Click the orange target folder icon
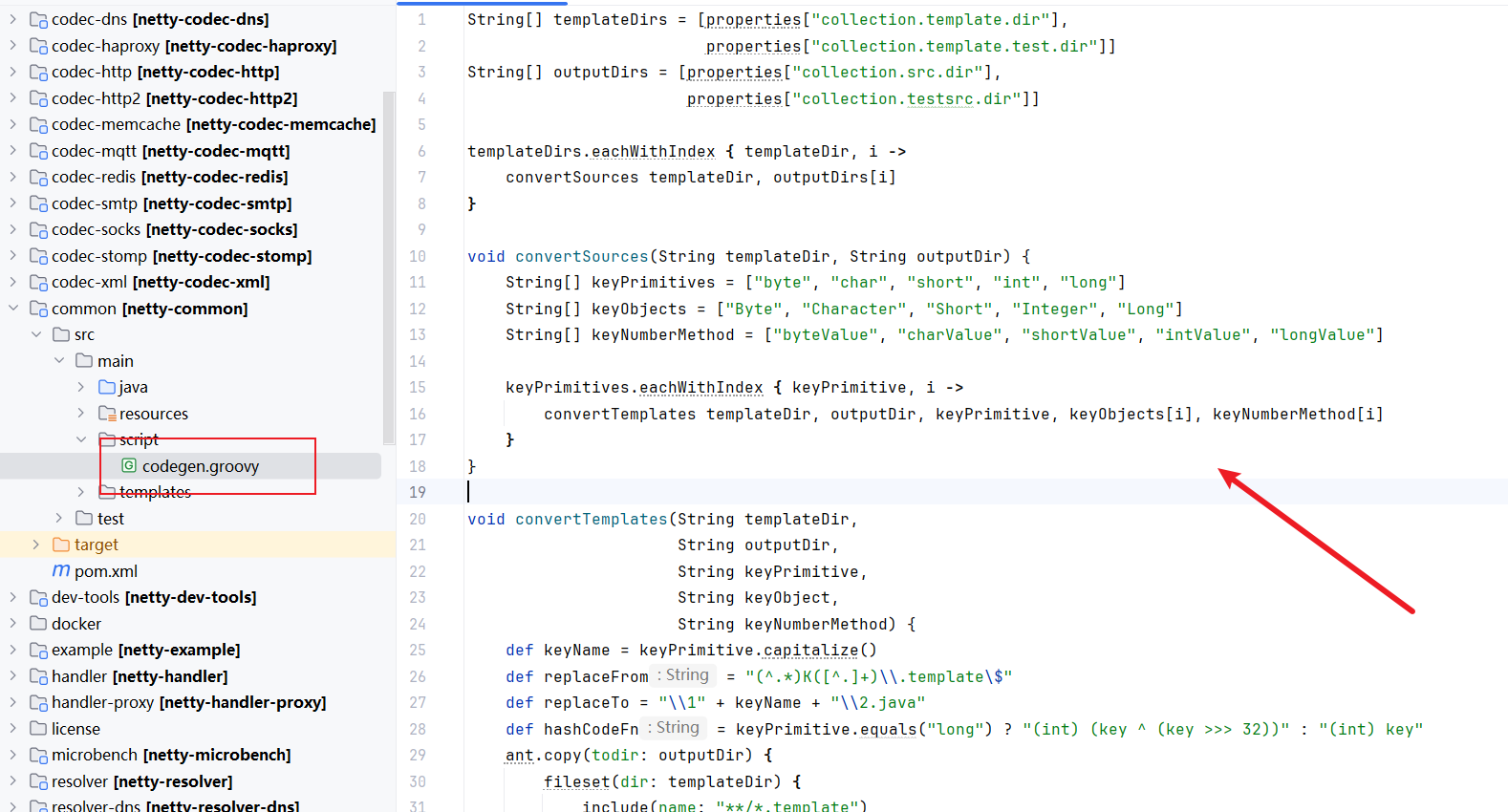The width and height of the screenshot is (1508, 812). (61, 545)
